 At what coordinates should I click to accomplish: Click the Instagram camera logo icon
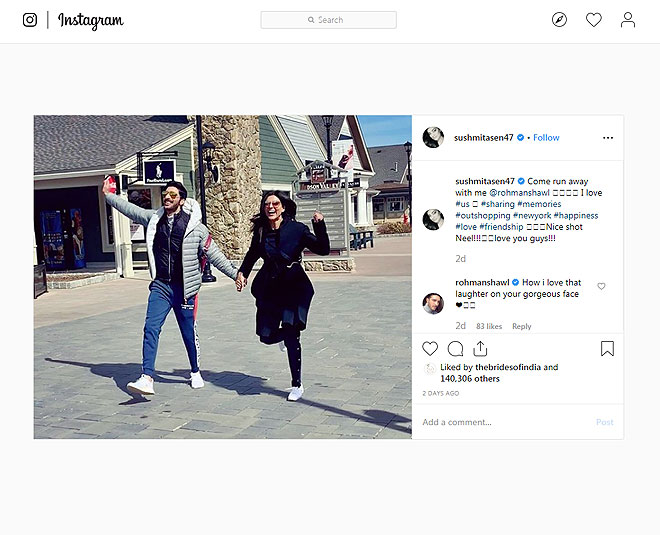point(30,20)
